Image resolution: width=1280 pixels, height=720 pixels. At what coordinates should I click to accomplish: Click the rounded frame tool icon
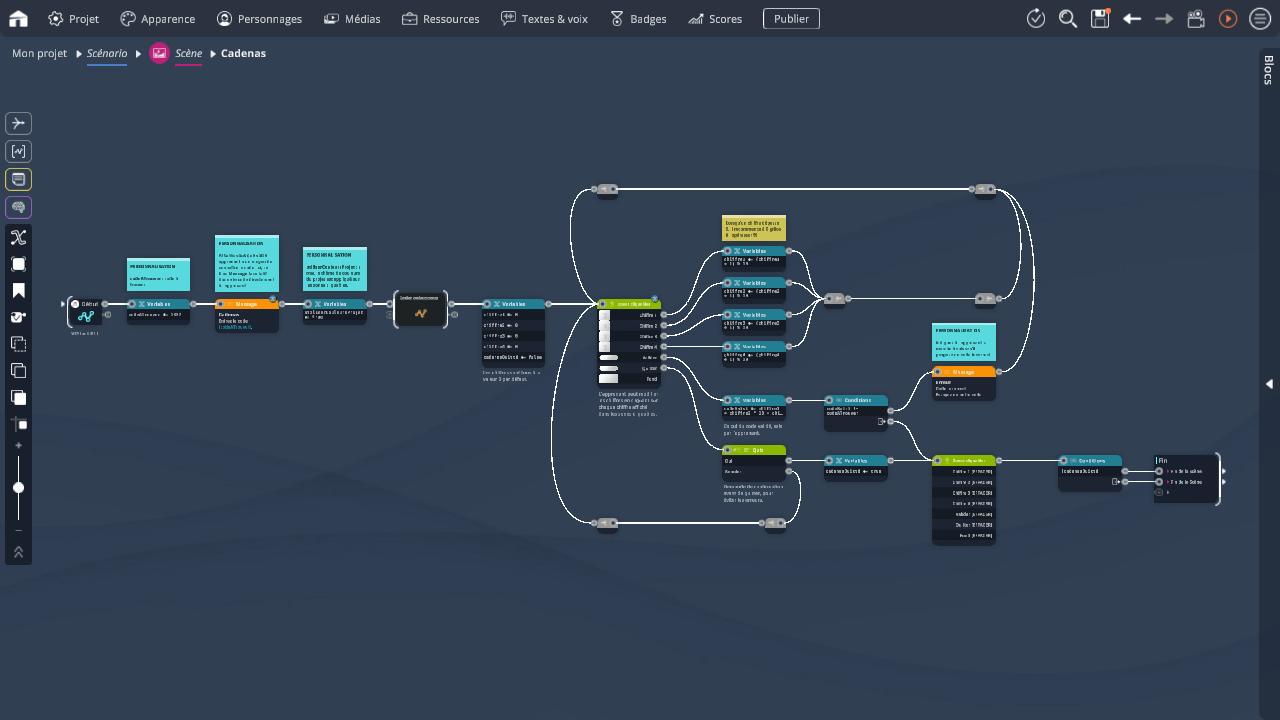tap(18, 264)
